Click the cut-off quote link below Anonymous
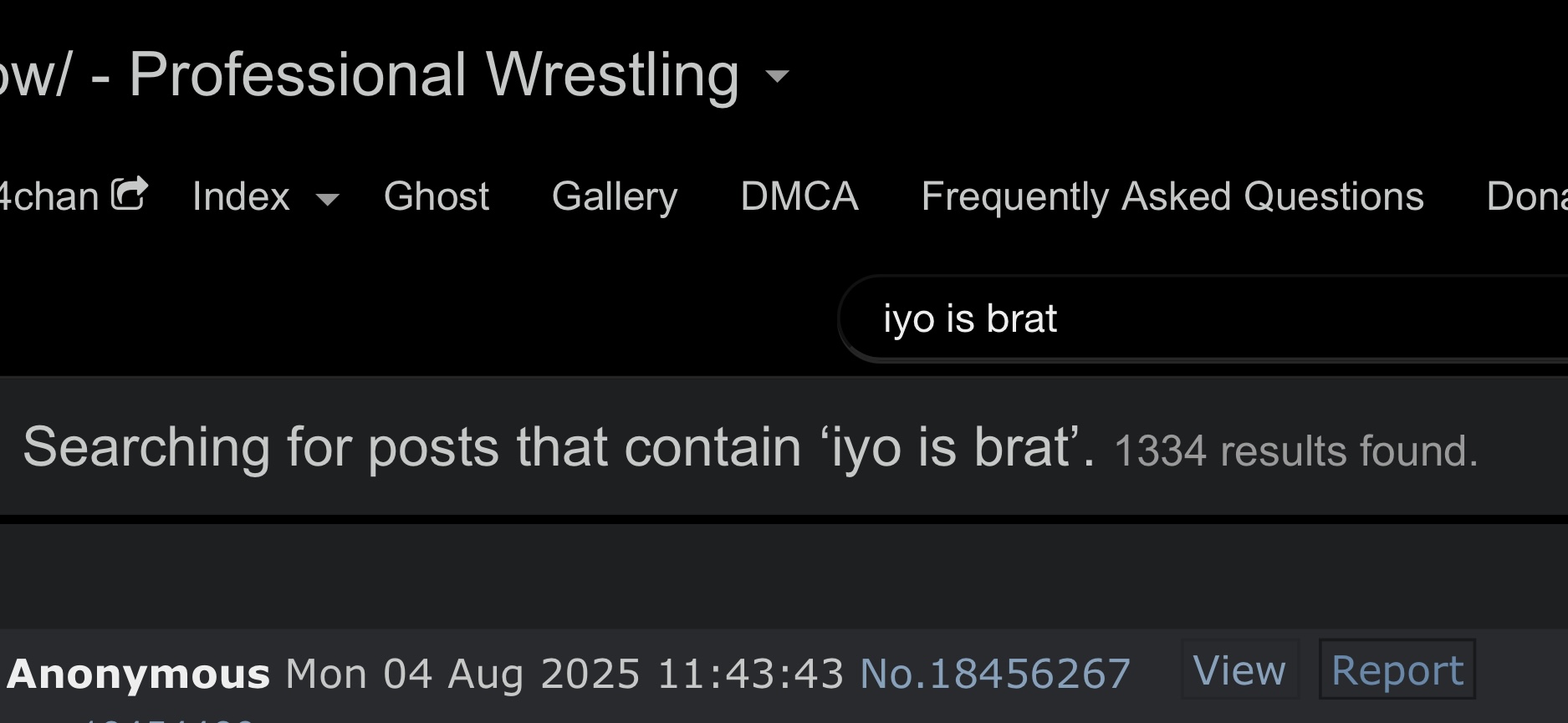The width and height of the screenshot is (1568, 723). [167, 719]
